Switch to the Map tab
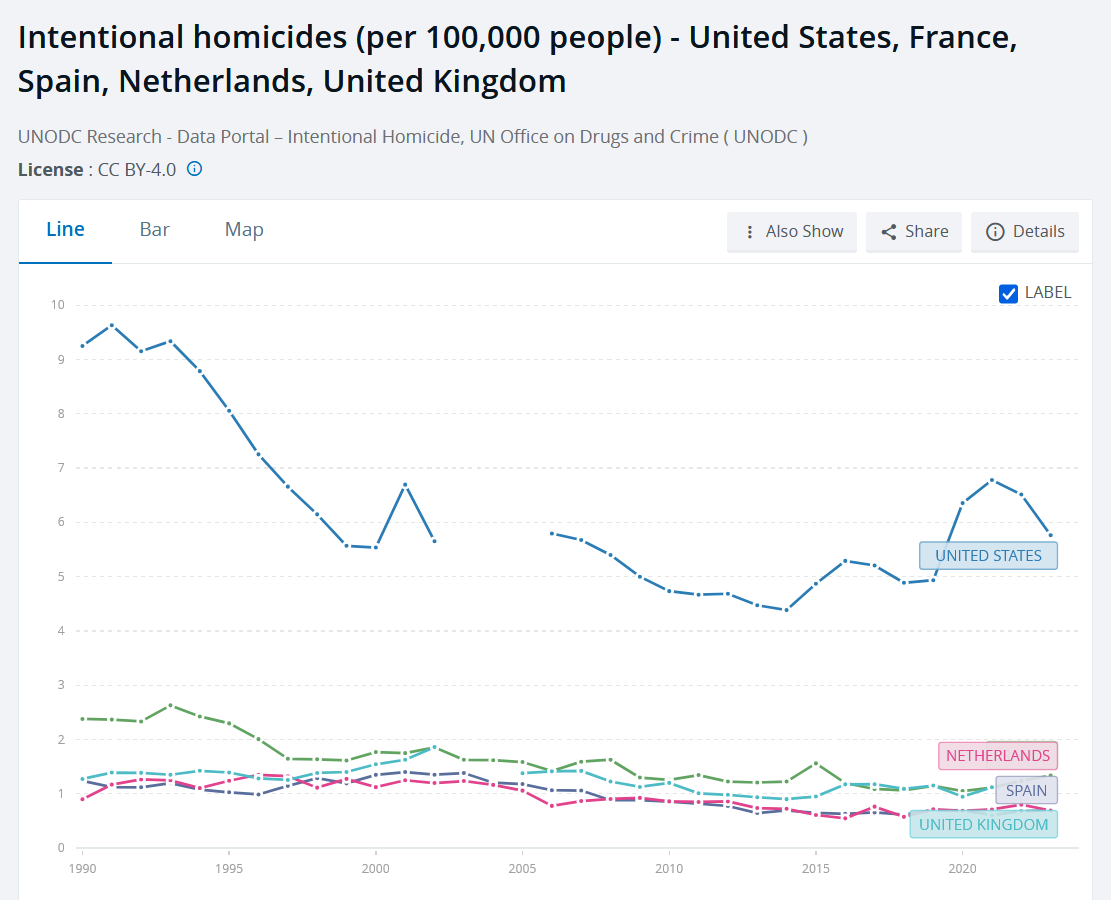Image resolution: width=1111 pixels, height=900 pixels. pyautogui.click(x=244, y=230)
